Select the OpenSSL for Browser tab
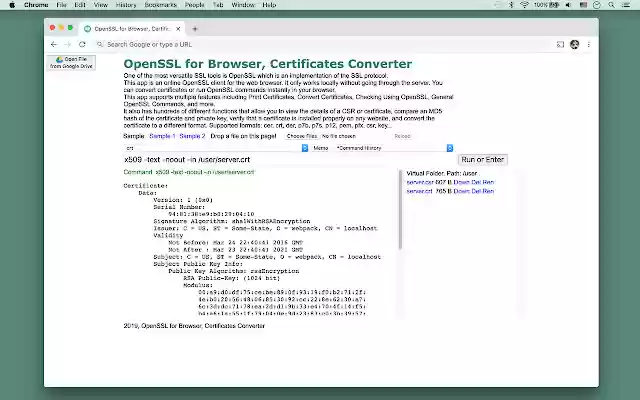Viewport: 640px width, 400px height. click(x=131, y=29)
